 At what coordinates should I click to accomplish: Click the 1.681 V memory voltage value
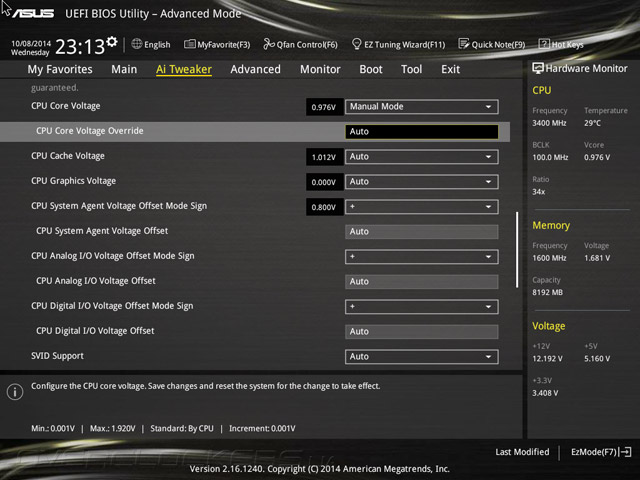coord(597,258)
